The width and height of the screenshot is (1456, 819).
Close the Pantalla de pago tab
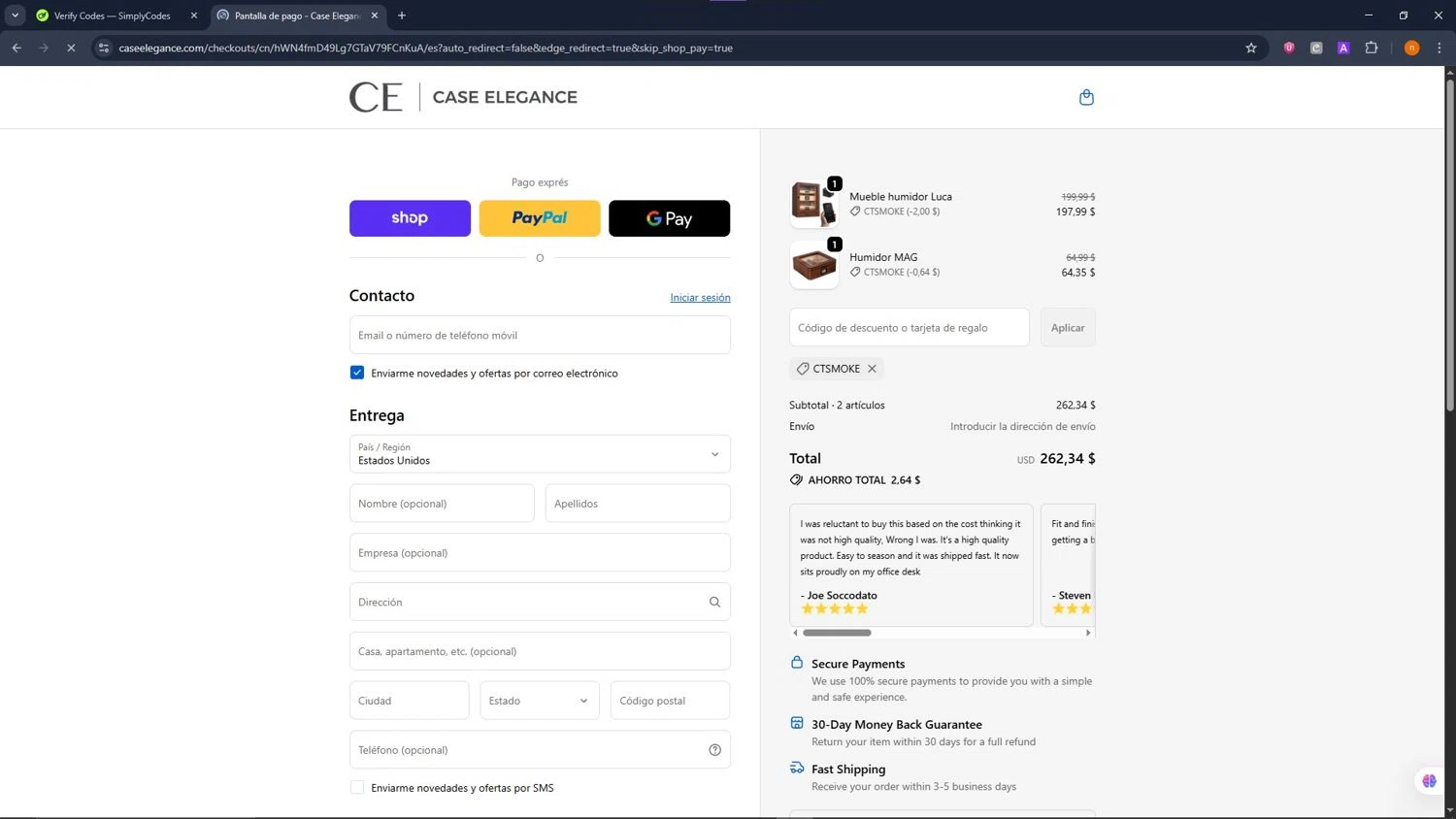(375, 16)
